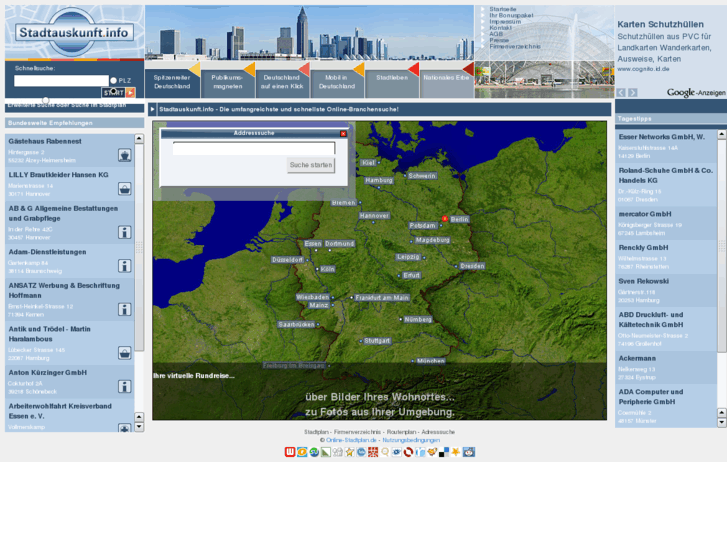
Task: Click the magnifying glass bookmark icon
Action: click(x=385, y=452)
